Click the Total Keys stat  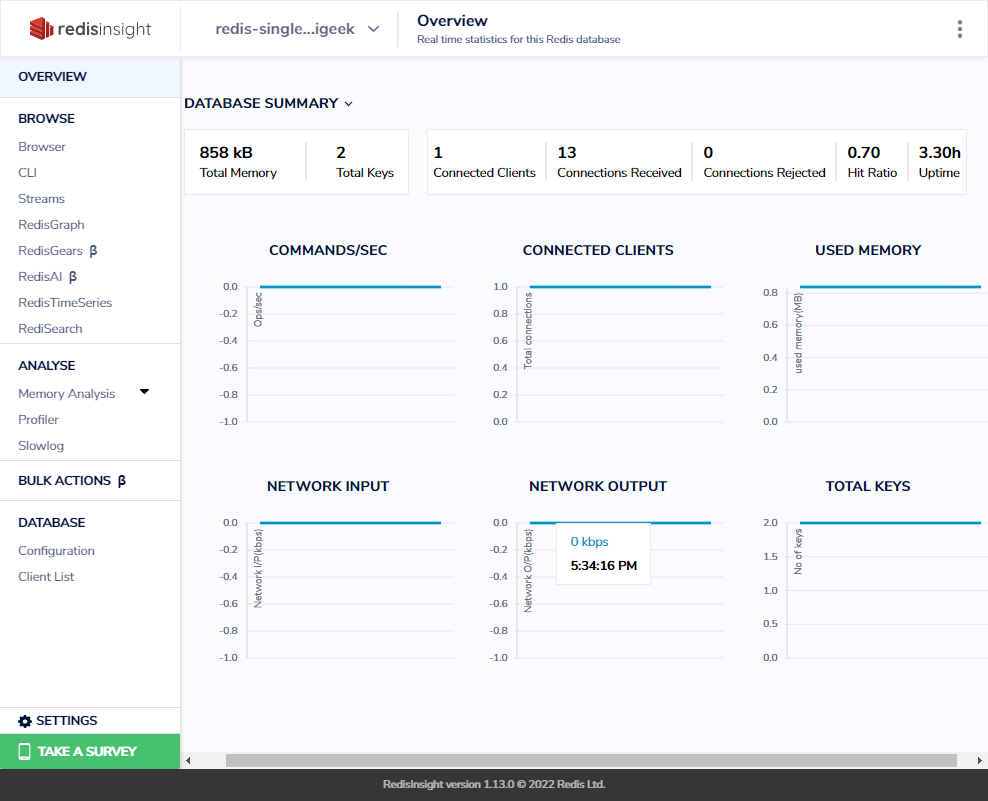(x=365, y=162)
